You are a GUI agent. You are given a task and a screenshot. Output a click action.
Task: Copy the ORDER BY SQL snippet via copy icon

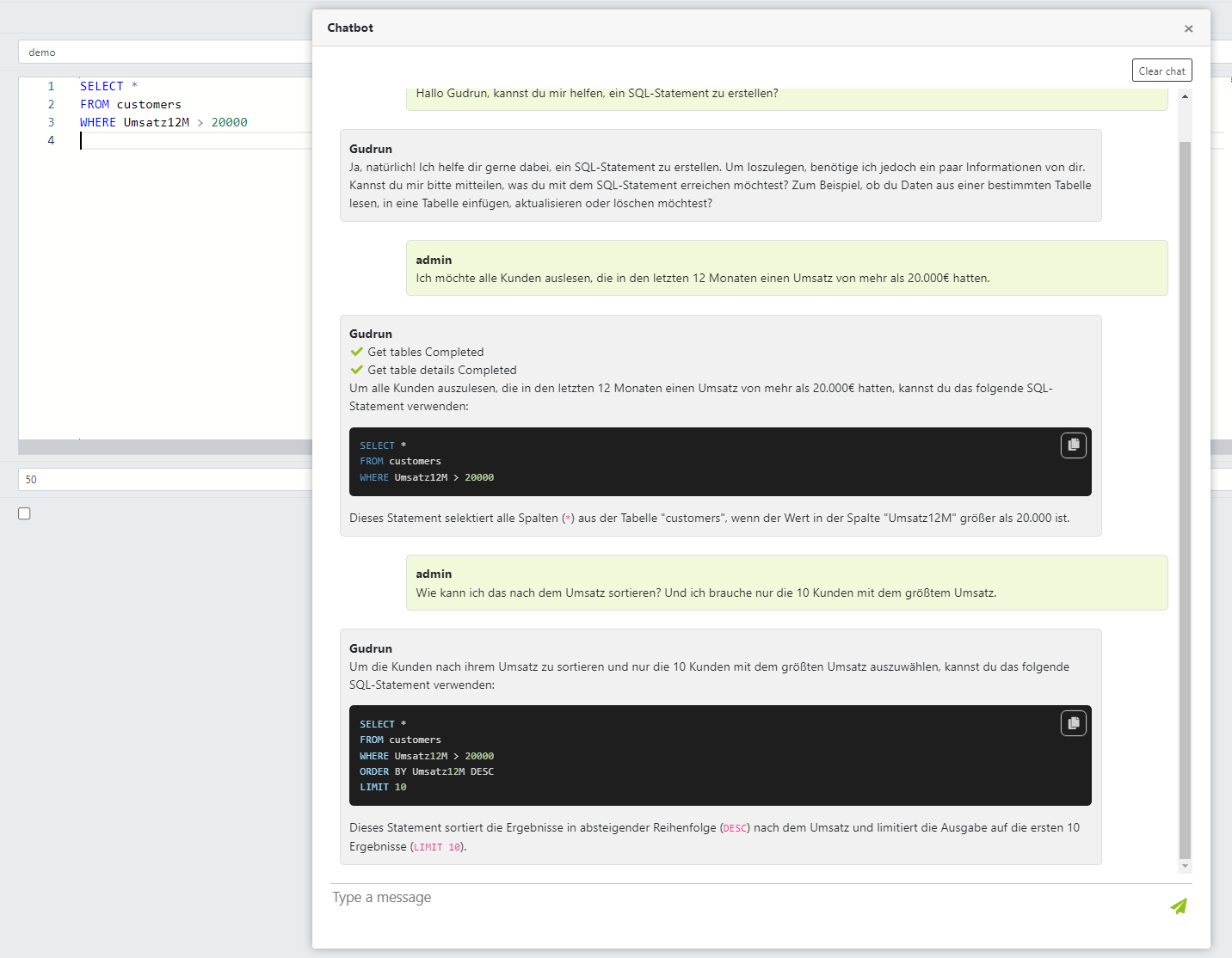[1073, 723]
